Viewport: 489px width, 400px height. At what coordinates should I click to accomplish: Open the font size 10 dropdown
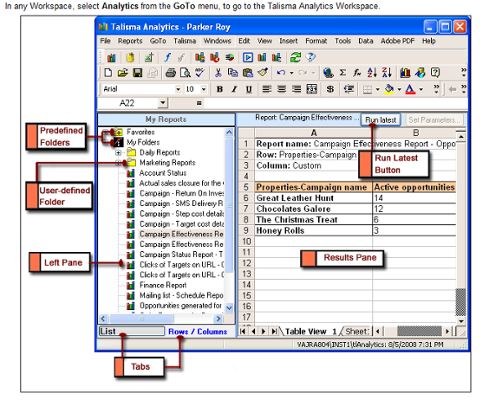click(x=204, y=89)
